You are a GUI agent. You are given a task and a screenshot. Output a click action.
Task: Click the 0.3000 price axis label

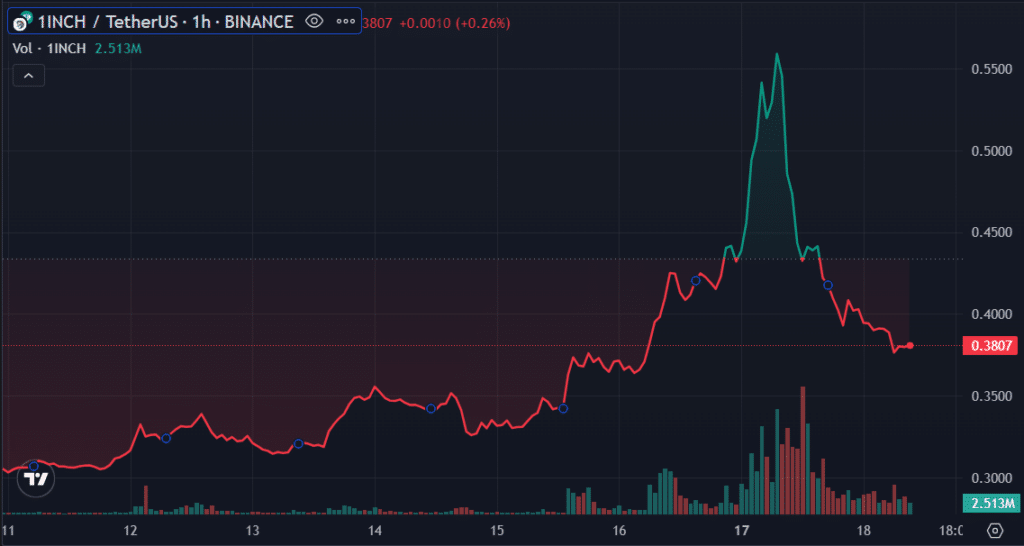(991, 478)
